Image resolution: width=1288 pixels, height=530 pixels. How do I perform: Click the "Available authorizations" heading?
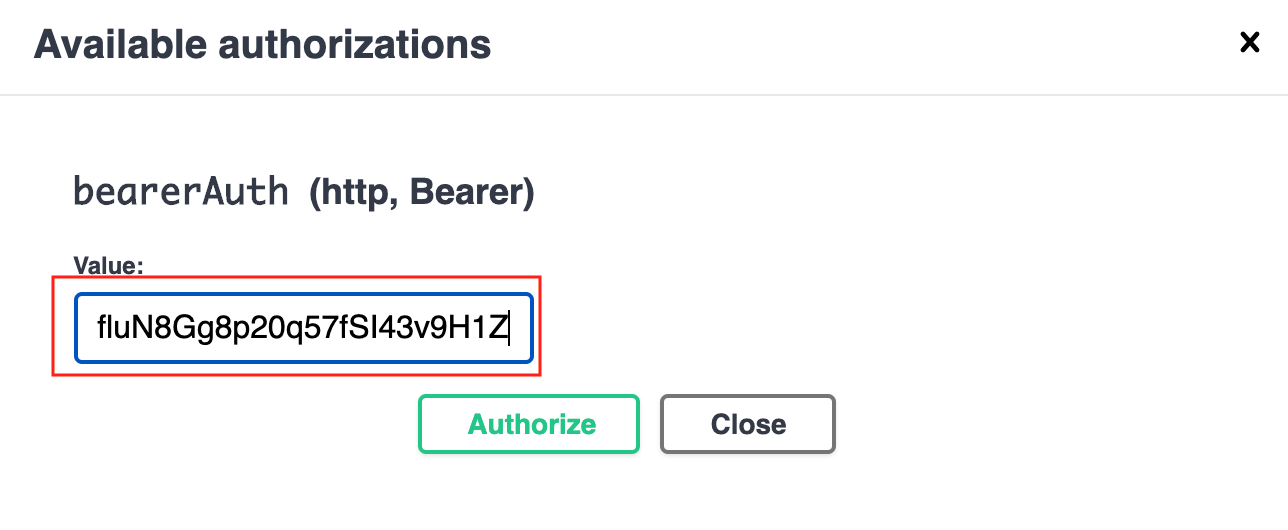[262, 45]
